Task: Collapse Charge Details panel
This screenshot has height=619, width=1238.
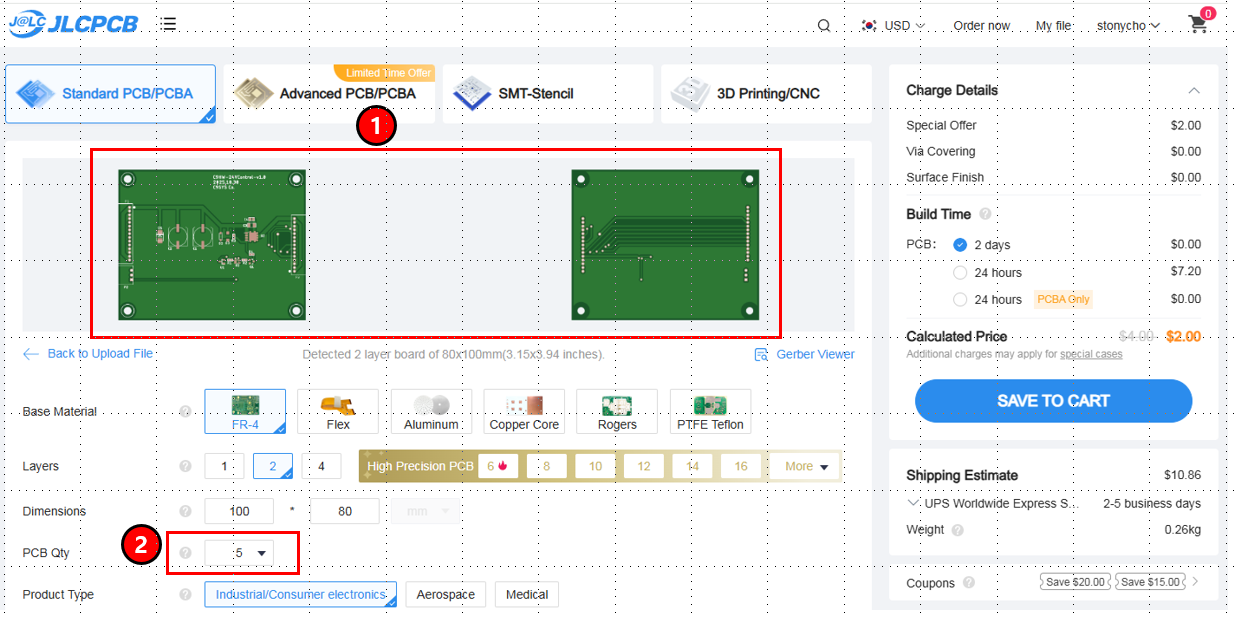Action: click(1193, 90)
